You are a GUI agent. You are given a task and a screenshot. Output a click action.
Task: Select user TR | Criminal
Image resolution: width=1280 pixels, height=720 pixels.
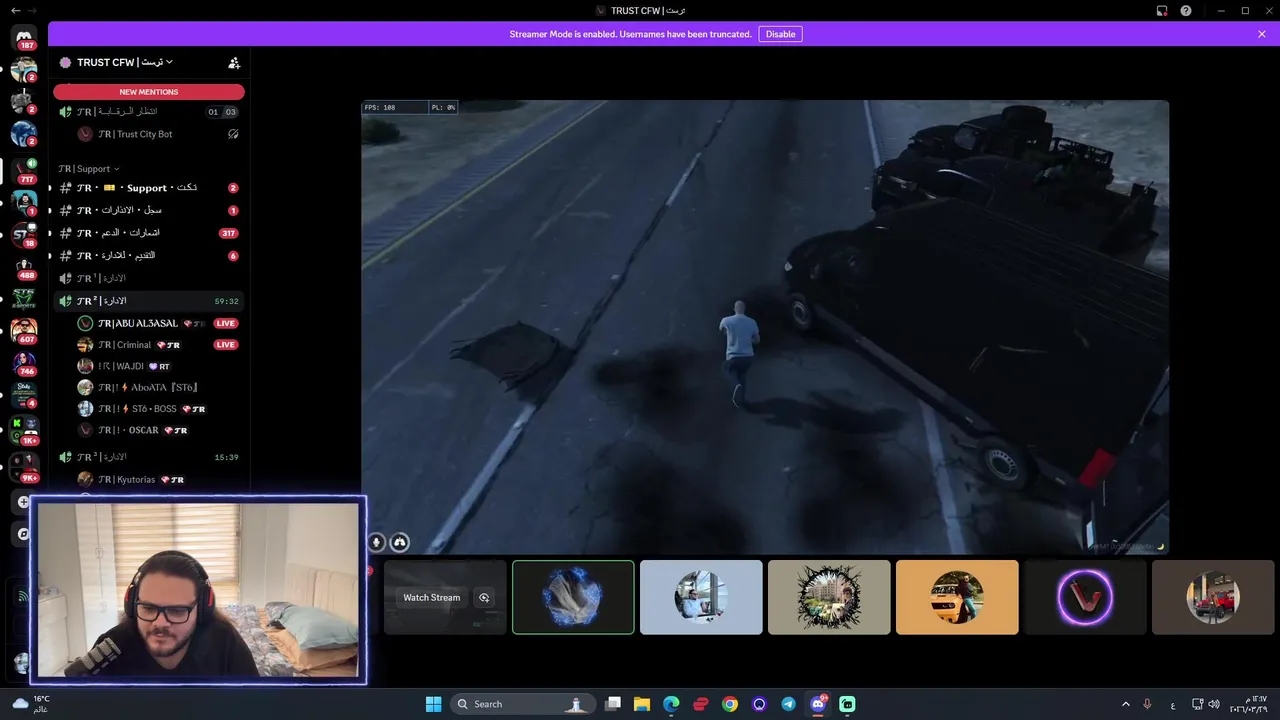point(157,345)
